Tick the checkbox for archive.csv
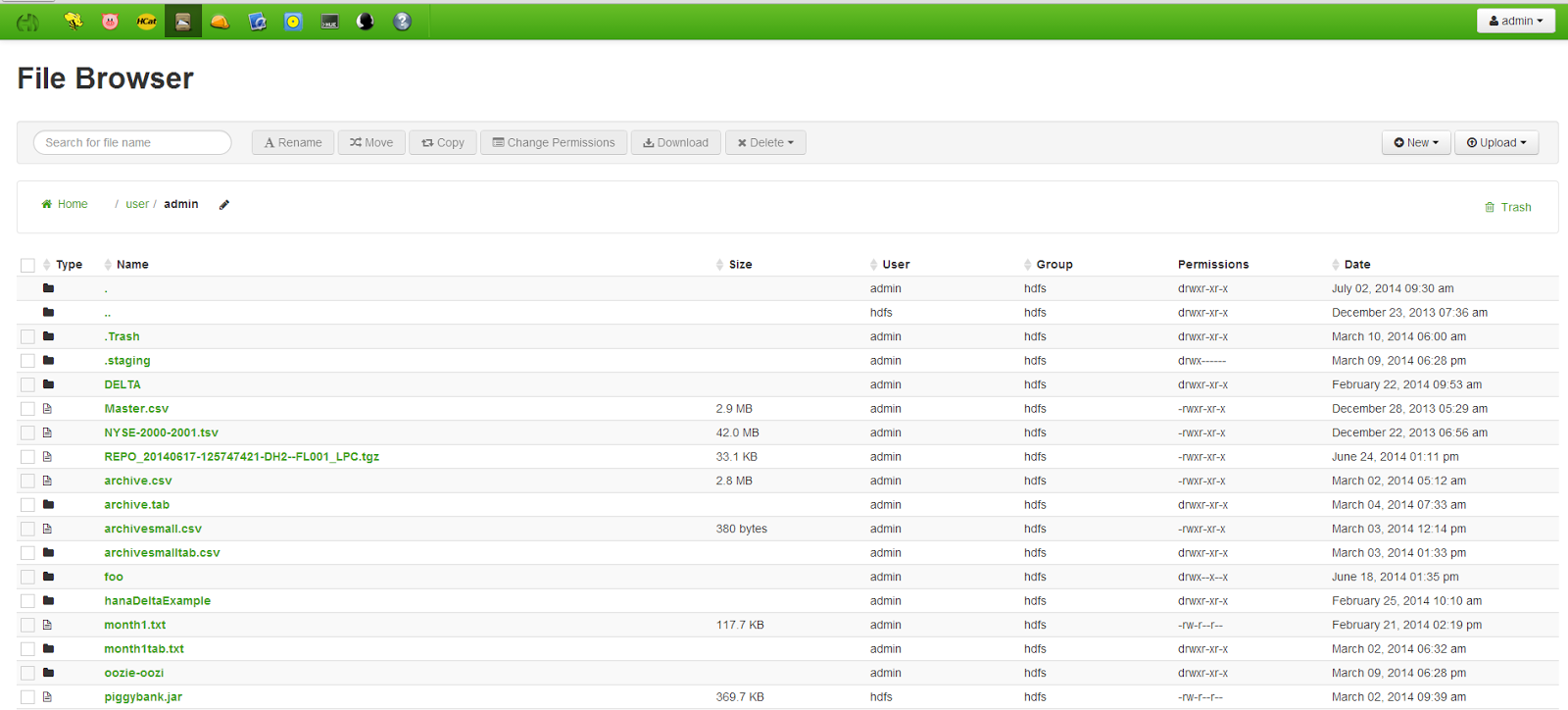The width and height of the screenshot is (1568, 710). point(27,481)
